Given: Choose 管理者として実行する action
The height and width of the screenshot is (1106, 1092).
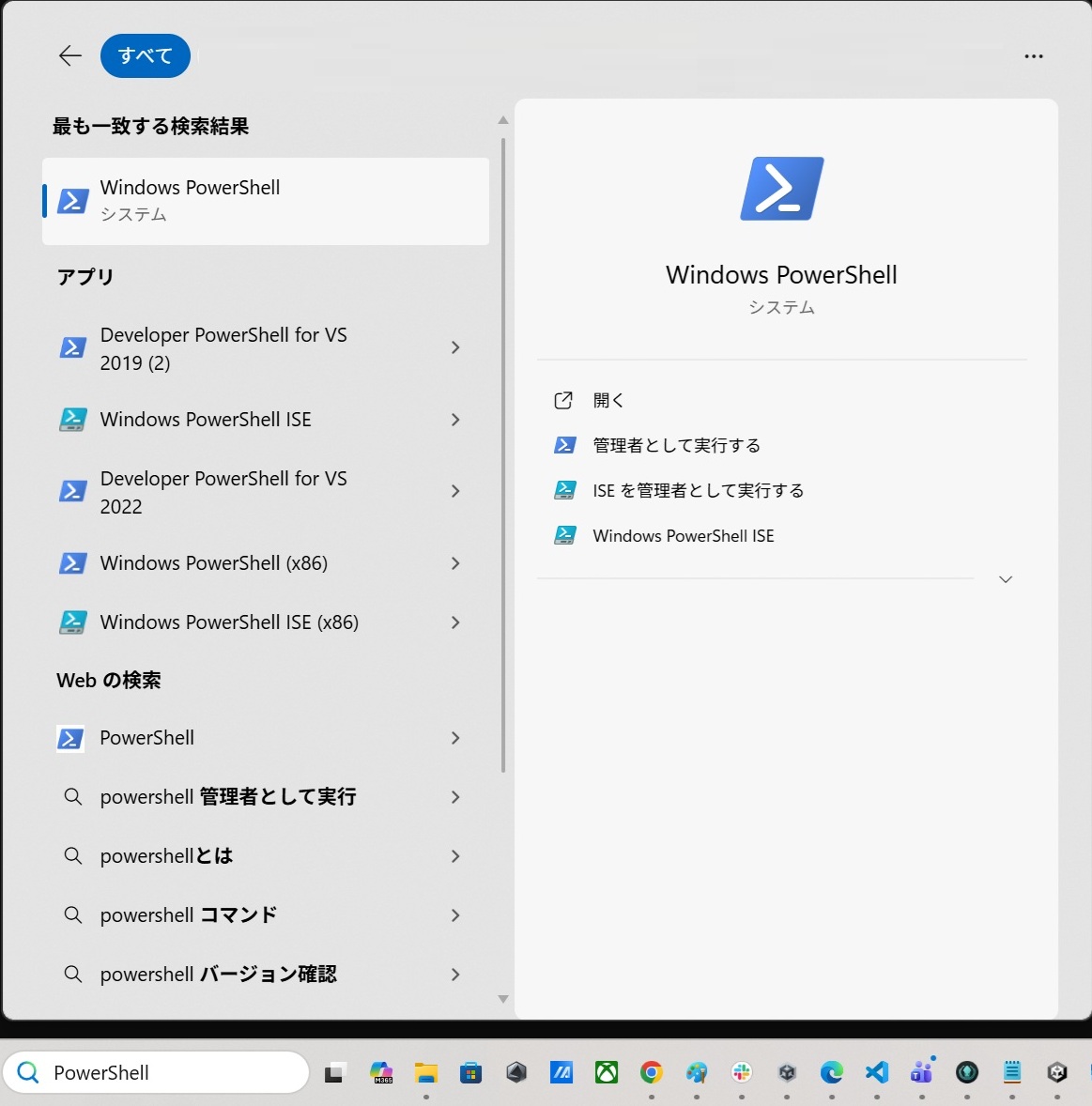Looking at the screenshot, I should pyautogui.click(x=676, y=446).
